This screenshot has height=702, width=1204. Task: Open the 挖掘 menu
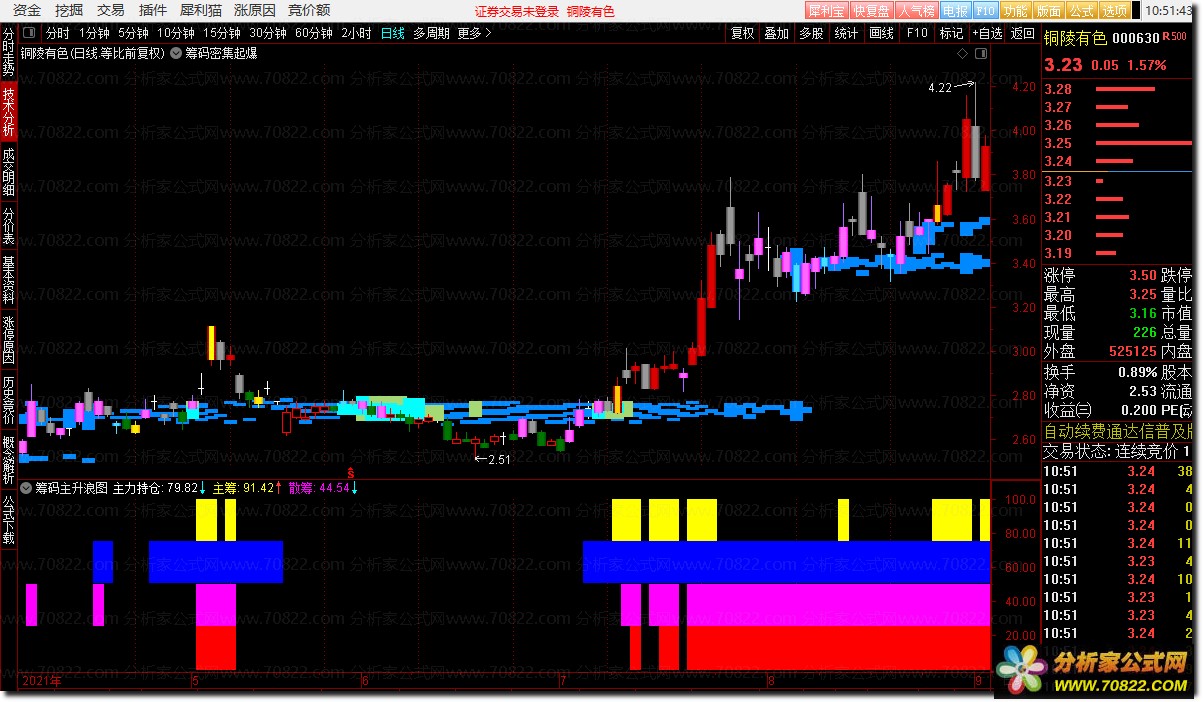point(70,11)
